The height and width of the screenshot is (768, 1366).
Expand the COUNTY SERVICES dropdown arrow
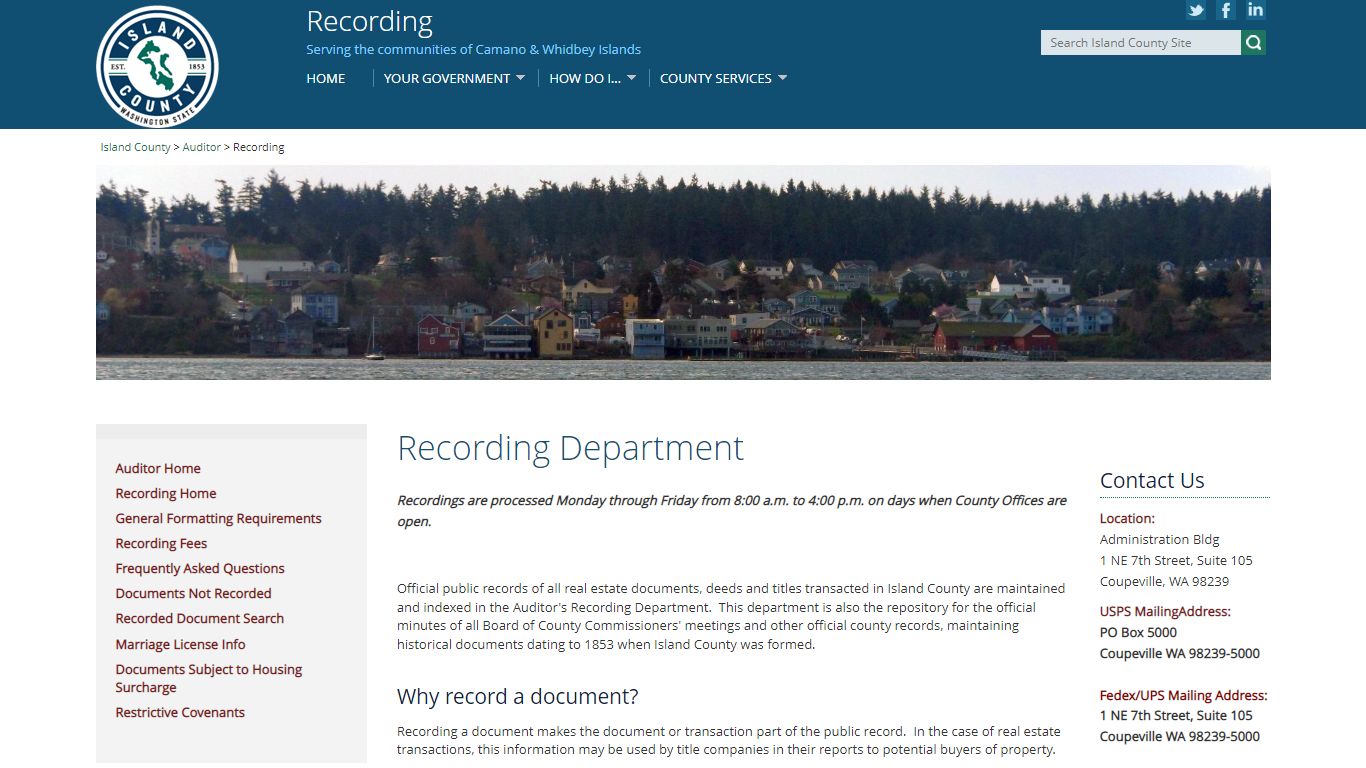pyautogui.click(x=783, y=78)
